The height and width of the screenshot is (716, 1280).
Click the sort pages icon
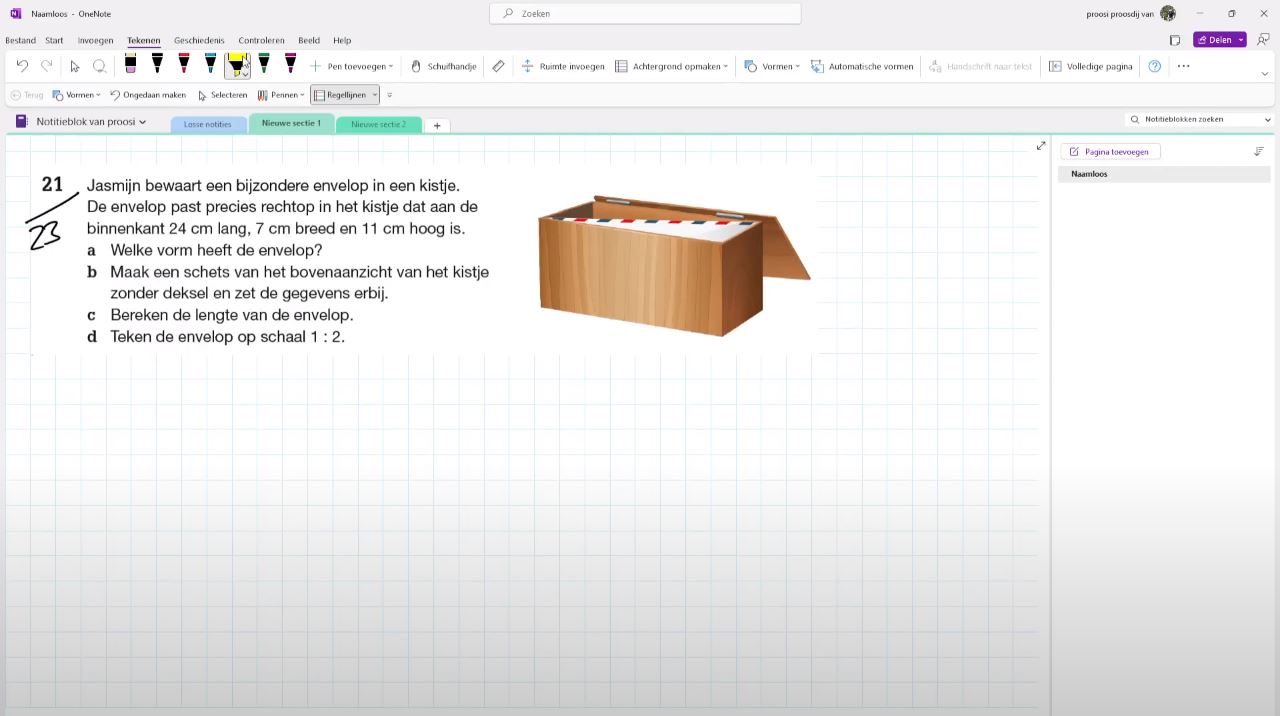(x=1259, y=152)
